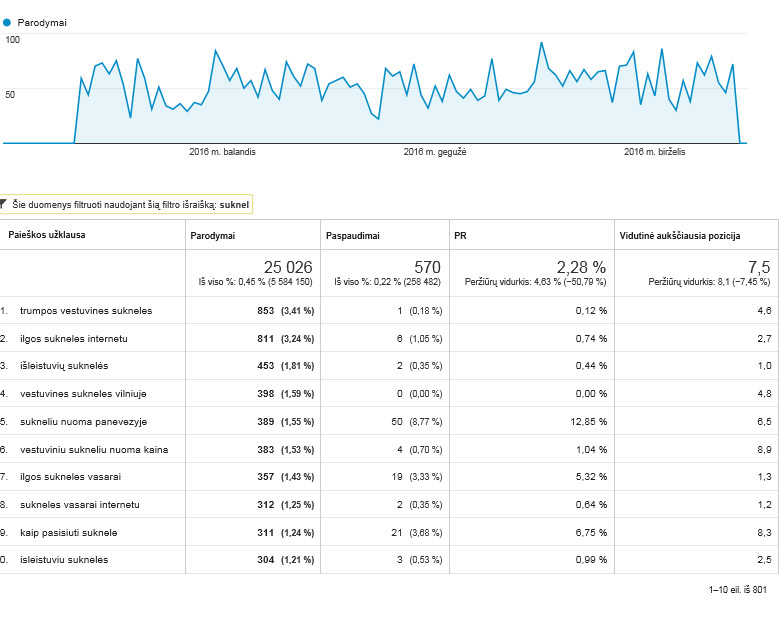Select query sukneles vasarai internetu

click(x=79, y=504)
